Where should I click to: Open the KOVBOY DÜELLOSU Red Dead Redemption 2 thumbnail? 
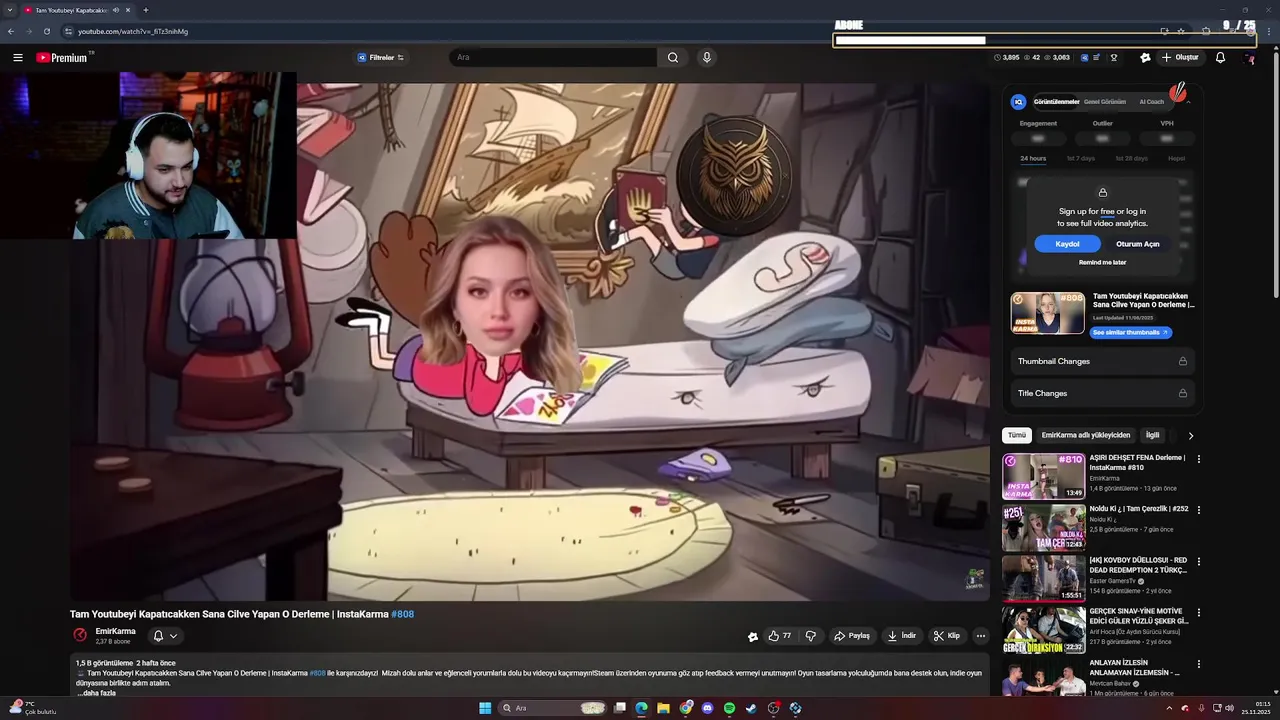click(1043, 578)
